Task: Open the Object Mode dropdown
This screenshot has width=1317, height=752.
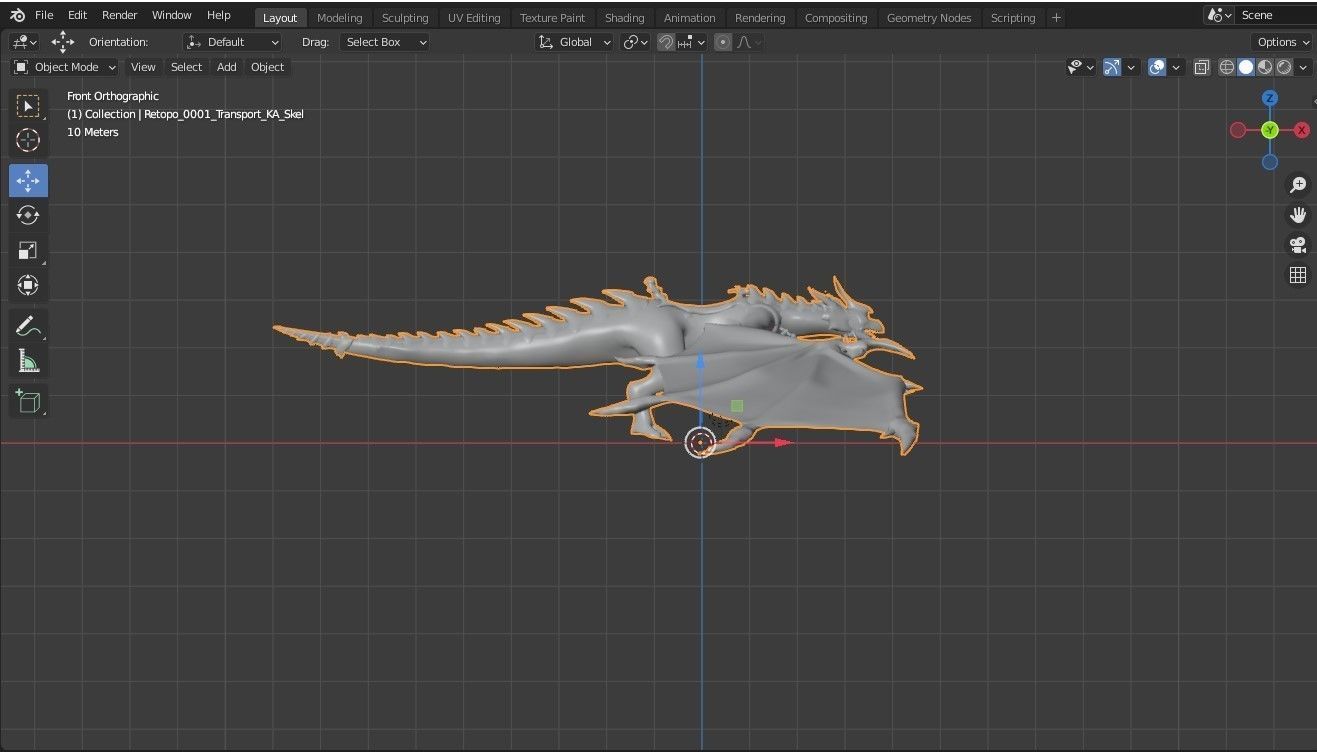Action: 65,67
